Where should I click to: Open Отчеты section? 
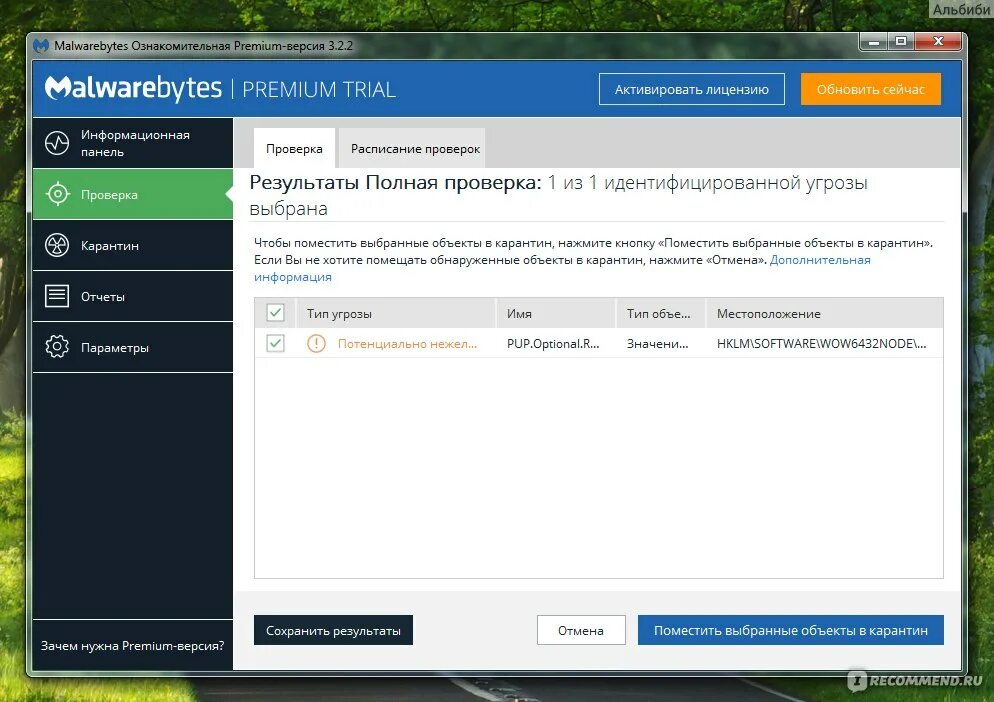(133, 296)
